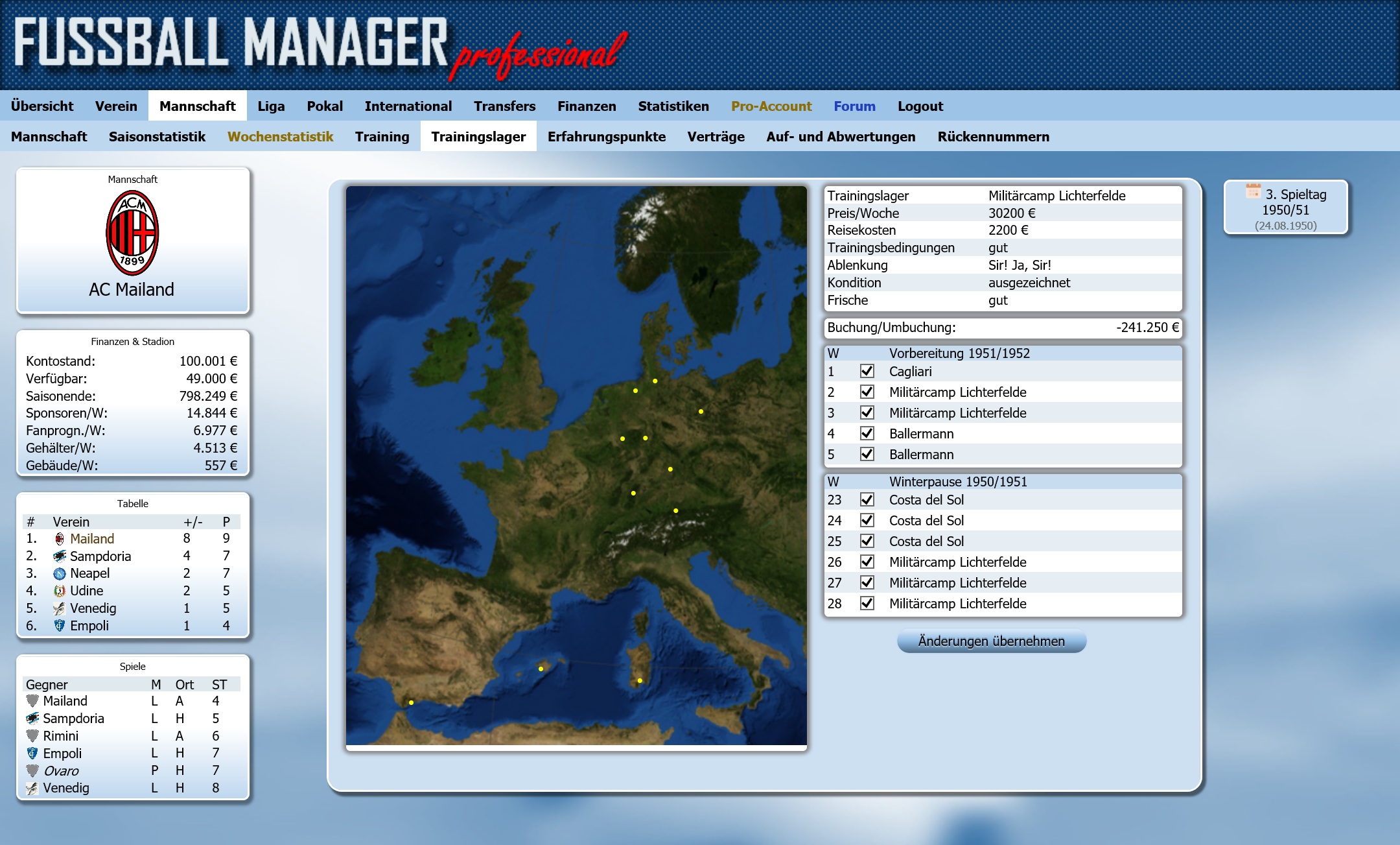Click the Neapel club icon in the table
Viewport: 1400px width, 845px height.
[60, 573]
